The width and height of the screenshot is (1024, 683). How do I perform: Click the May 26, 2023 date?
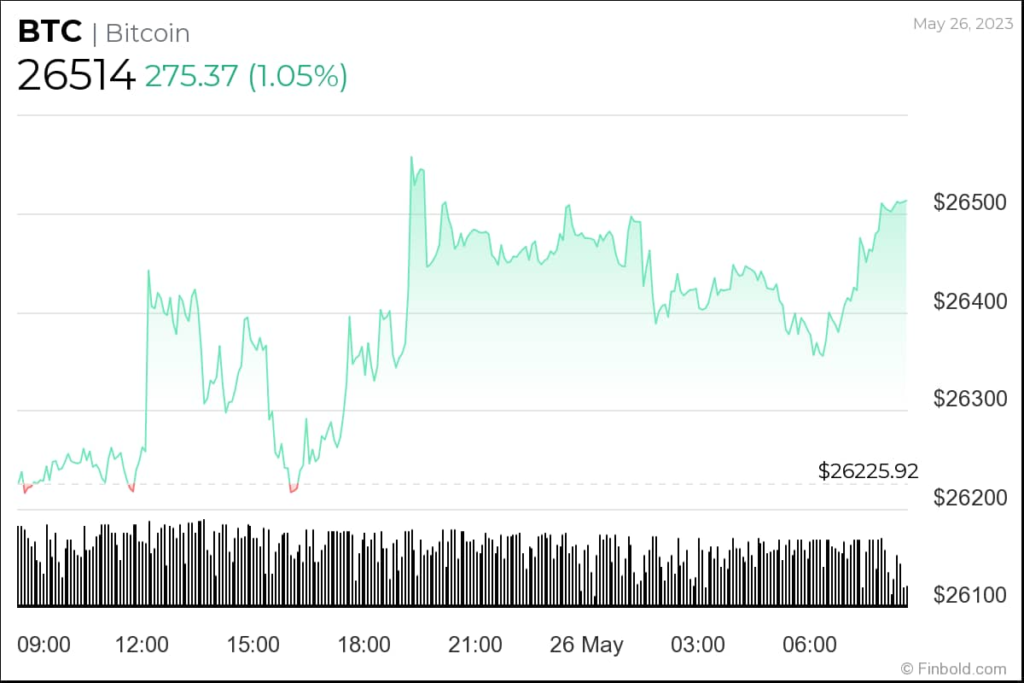tap(960, 24)
